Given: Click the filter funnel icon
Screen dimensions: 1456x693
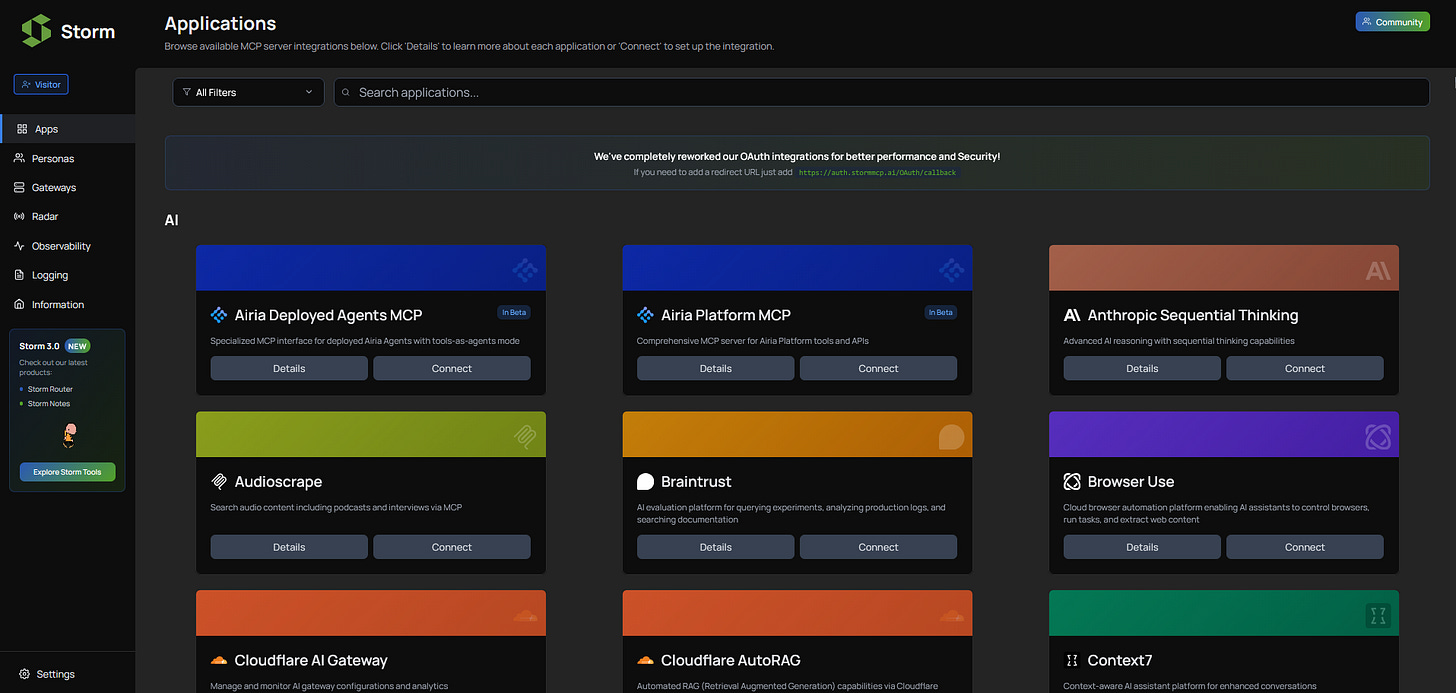Looking at the screenshot, I should (x=187, y=92).
